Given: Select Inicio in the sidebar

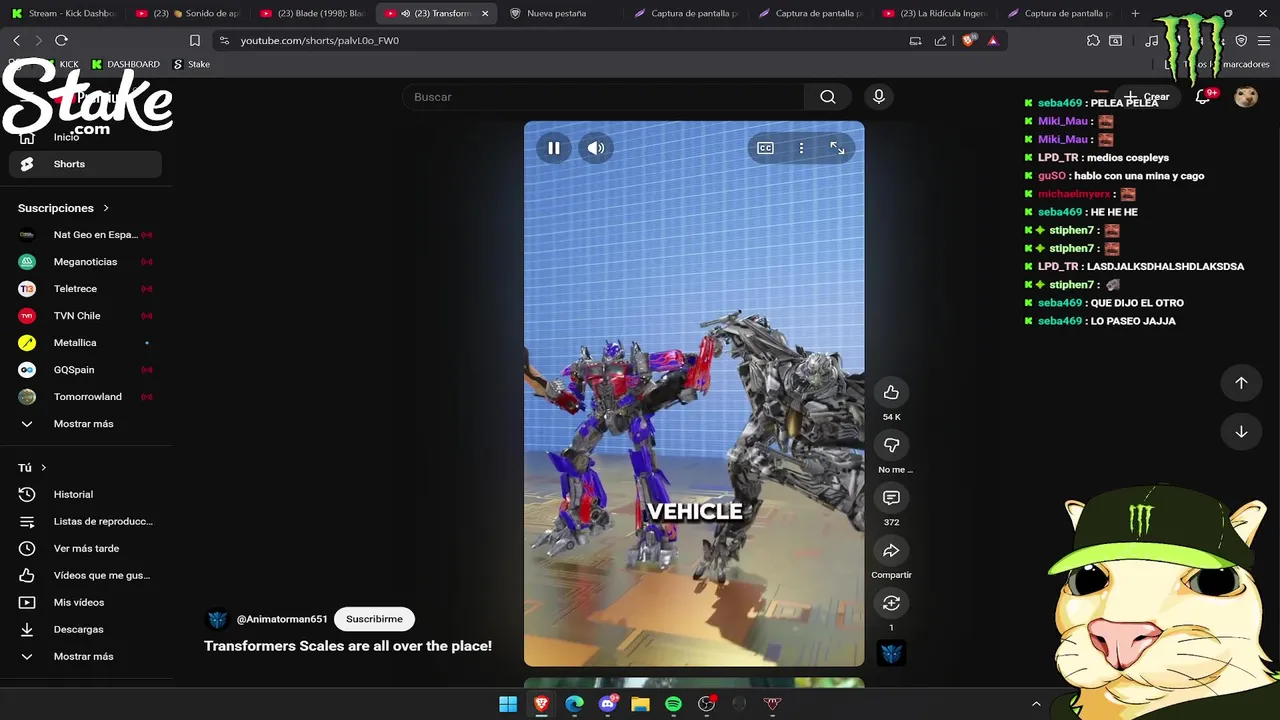Looking at the screenshot, I should click(x=85, y=137).
